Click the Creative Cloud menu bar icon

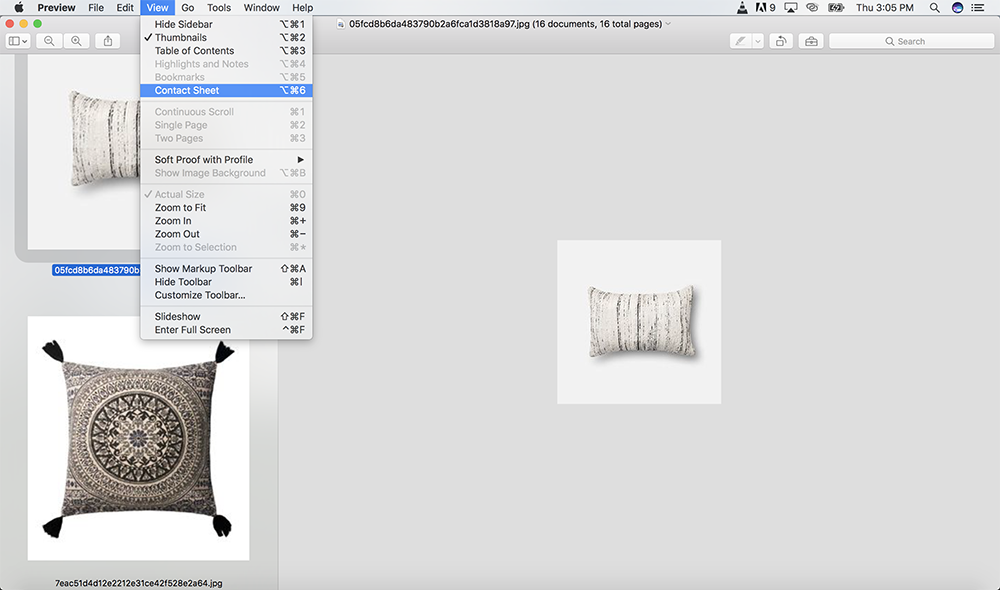pyautogui.click(x=812, y=8)
